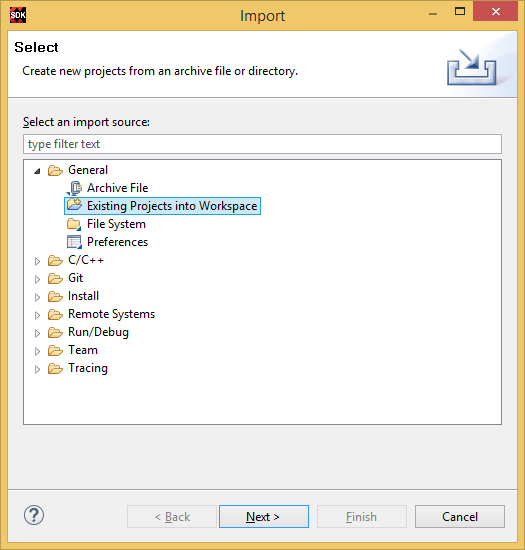Maximize the Import dialog window
This screenshot has height=550, width=525.
[460, 12]
